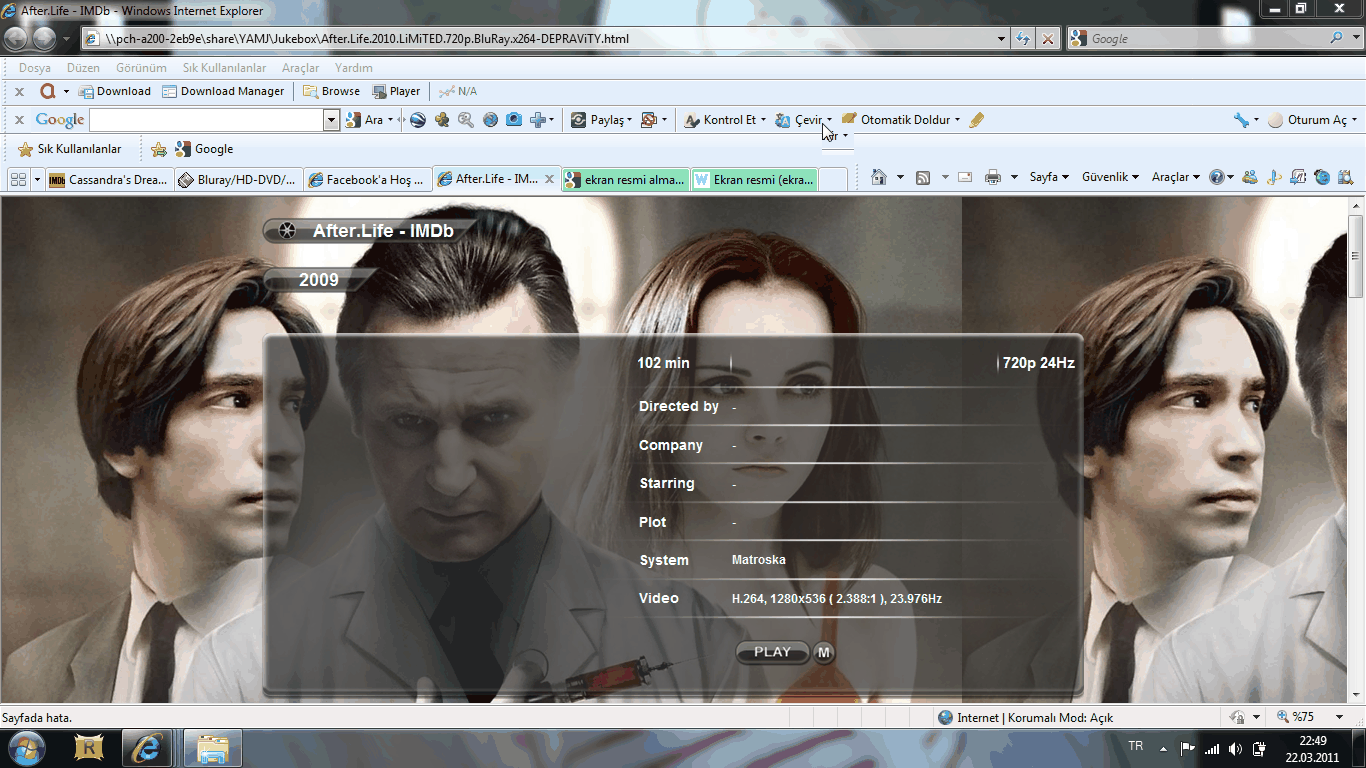
Task: Open the Download Manager
Action: click(x=224, y=91)
